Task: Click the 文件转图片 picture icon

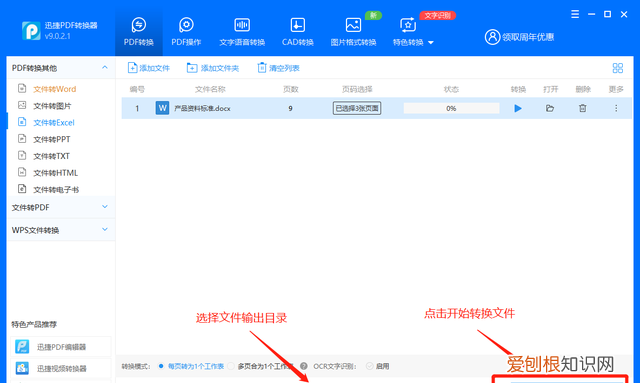Action: (x=22, y=105)
